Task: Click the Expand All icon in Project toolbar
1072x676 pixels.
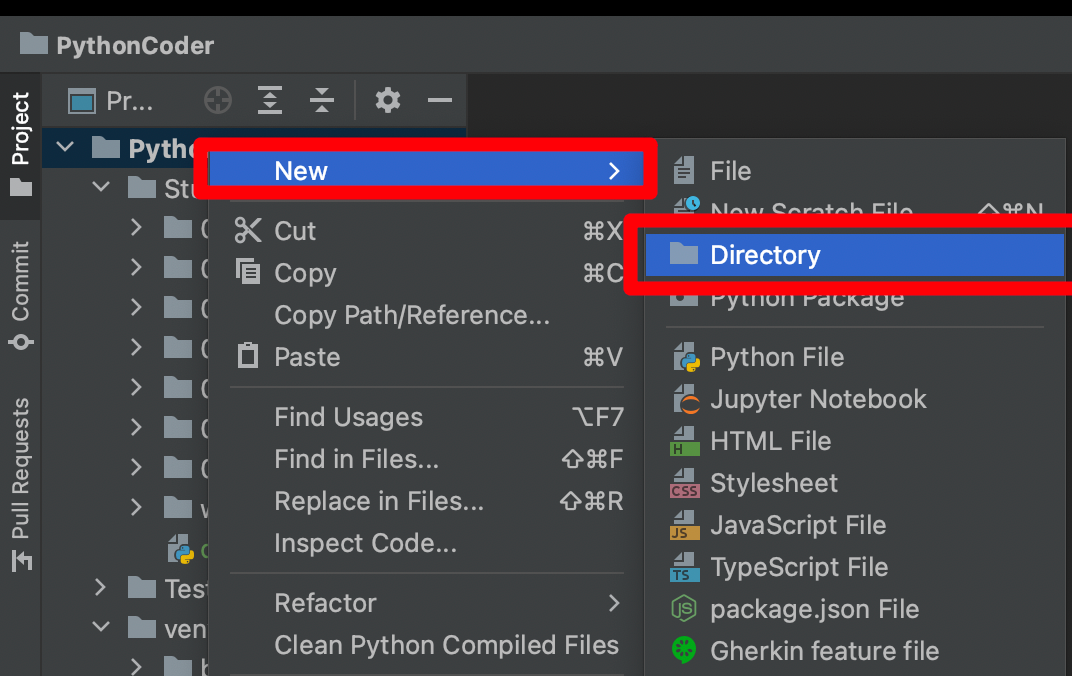Action: coord(270,100)
